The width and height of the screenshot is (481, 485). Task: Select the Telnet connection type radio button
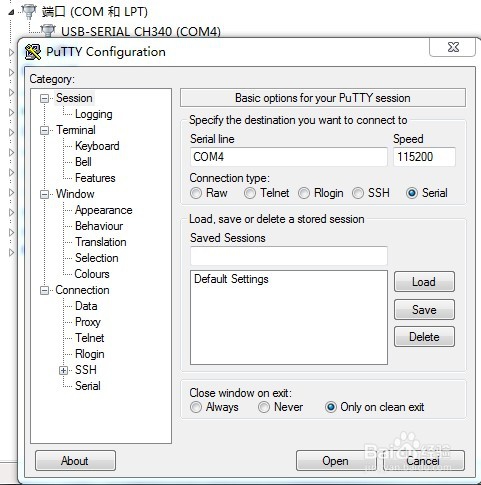[250, 193]
